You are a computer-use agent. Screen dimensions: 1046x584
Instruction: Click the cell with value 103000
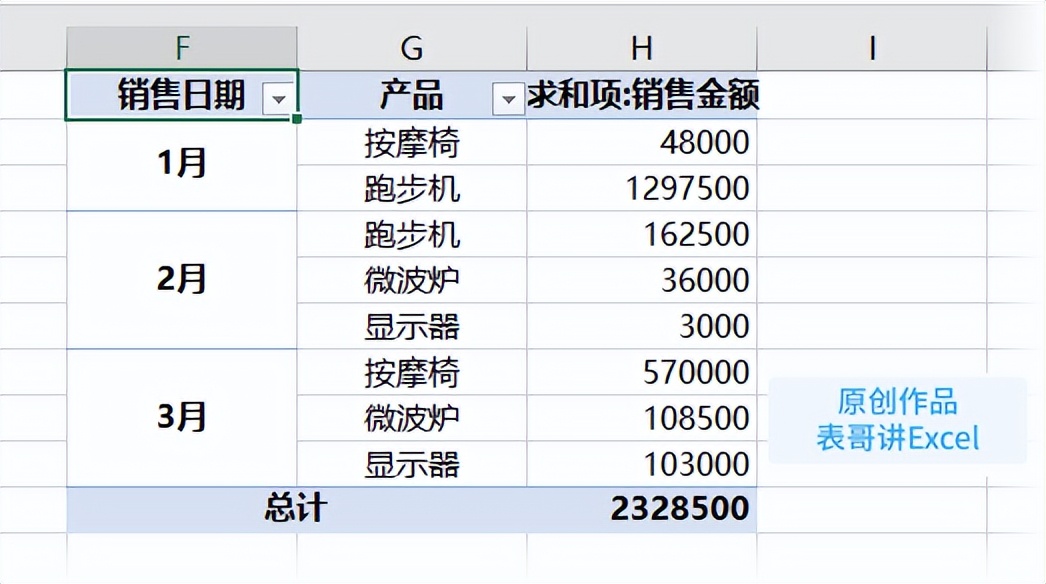click(x=642, y=464)
